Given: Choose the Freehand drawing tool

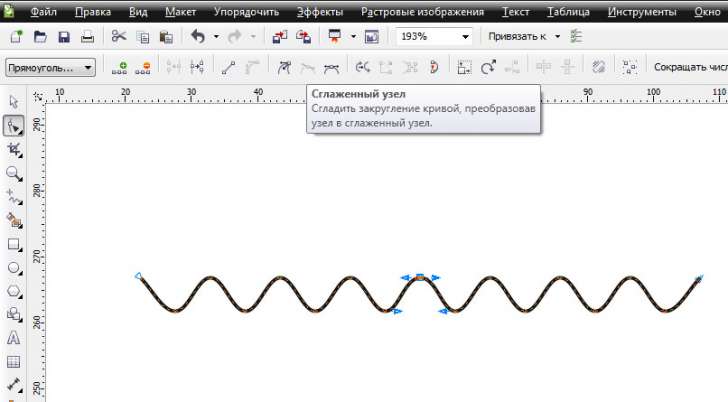Looking at the screenshot, I should [x=14, y=197].
